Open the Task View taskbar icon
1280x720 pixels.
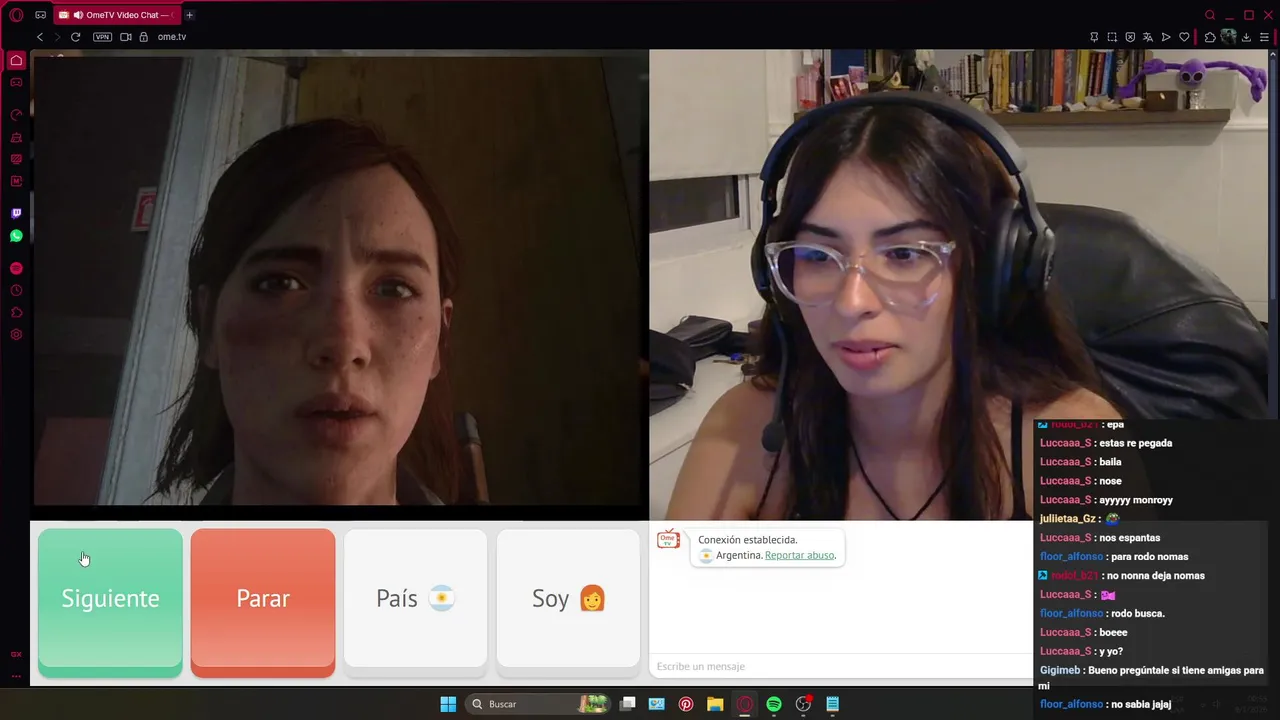628,704
